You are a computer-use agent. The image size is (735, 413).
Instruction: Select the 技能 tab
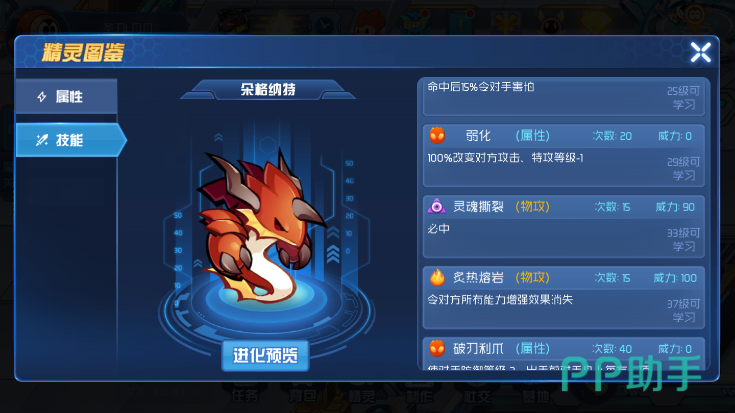[x=71, y=140]
